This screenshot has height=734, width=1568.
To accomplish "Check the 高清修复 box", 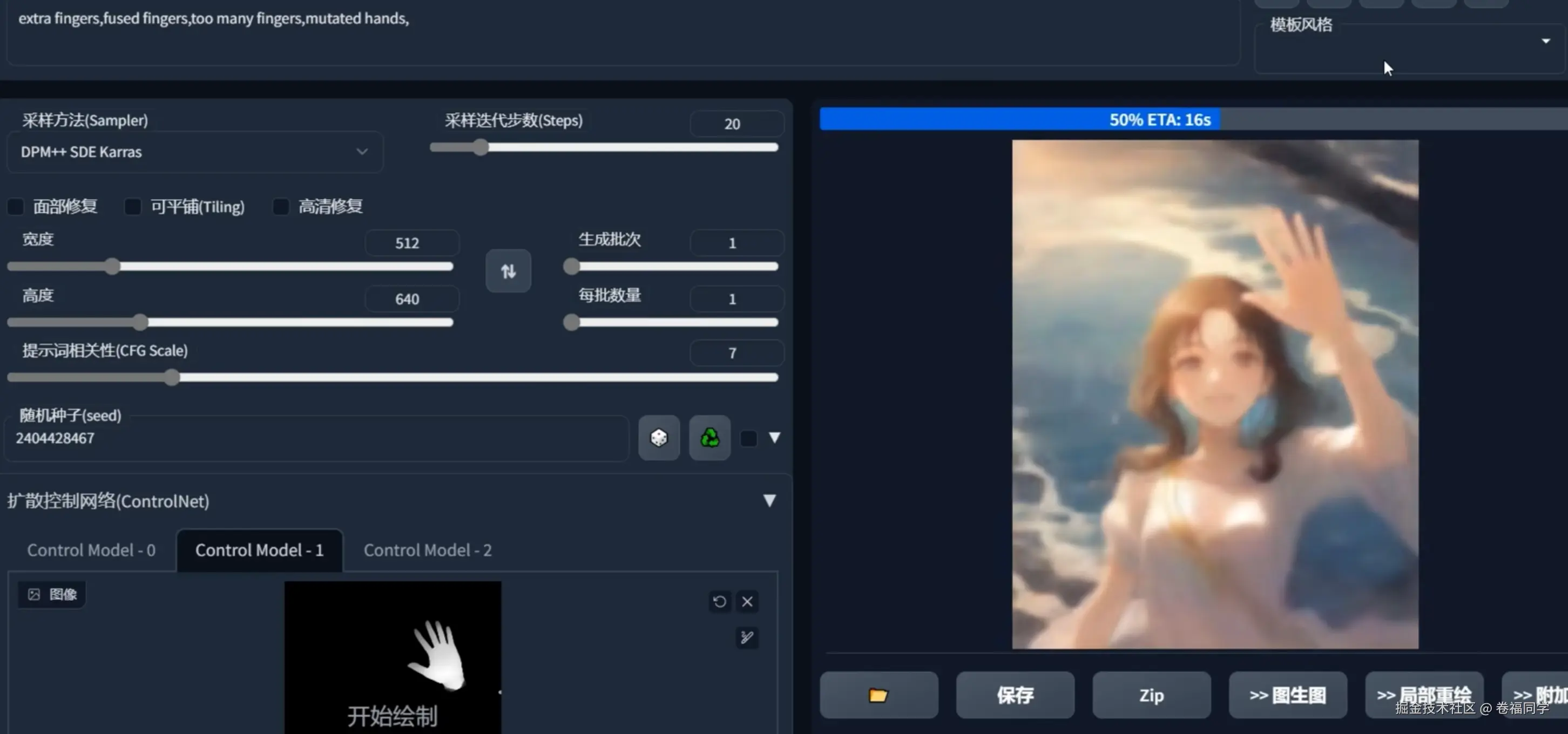I will [x=281, y=206].
